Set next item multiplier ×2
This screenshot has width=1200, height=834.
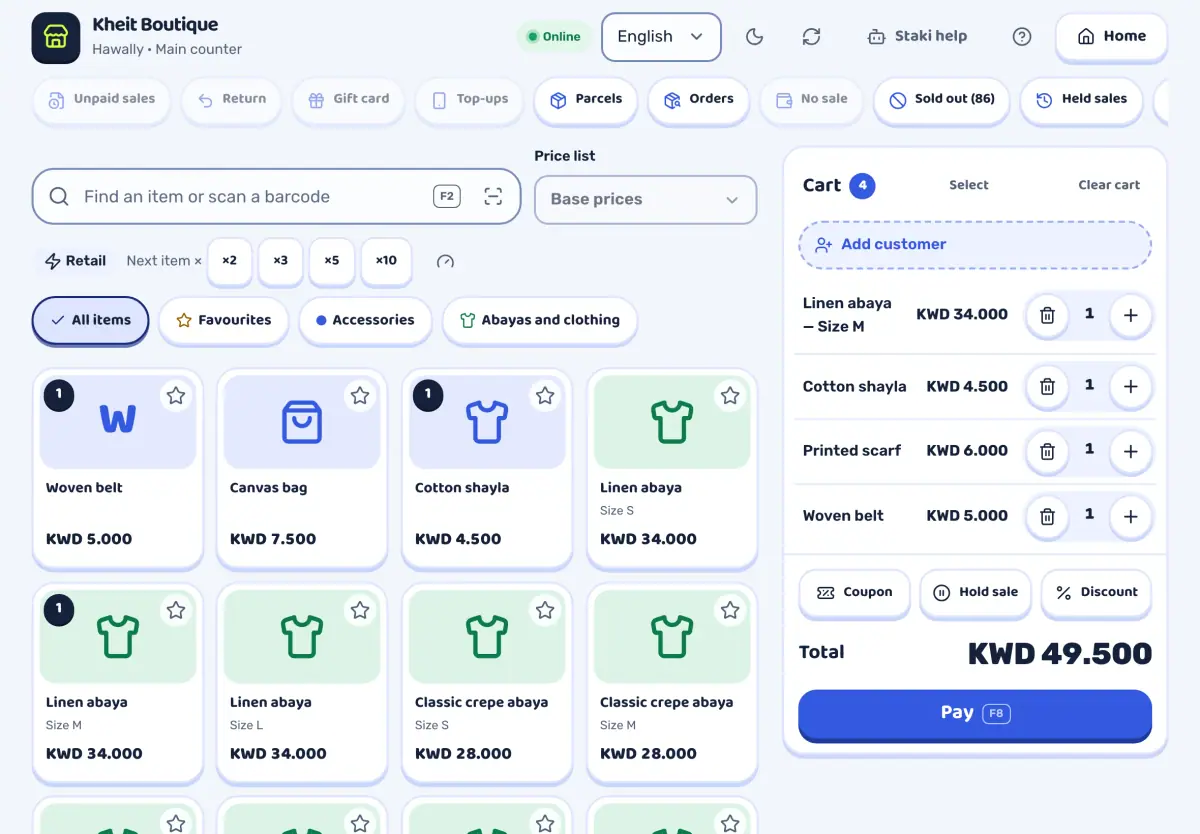pos(230,261)
